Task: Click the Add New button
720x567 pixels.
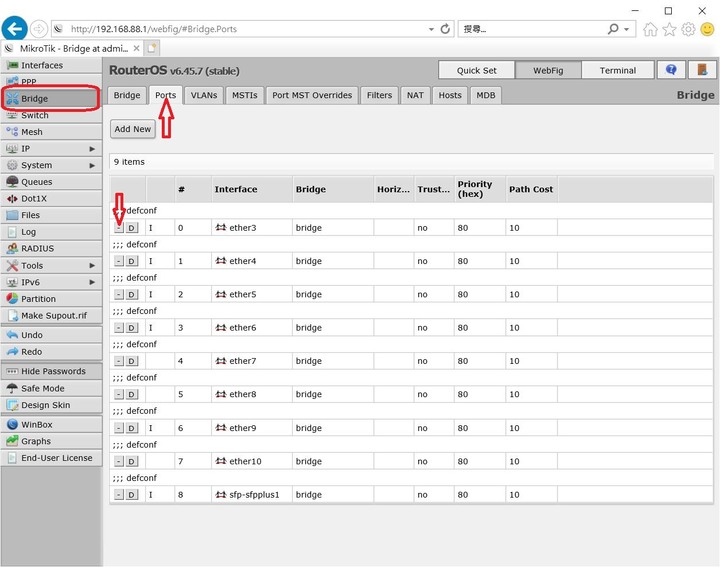Action: click(x=133, y=129)
